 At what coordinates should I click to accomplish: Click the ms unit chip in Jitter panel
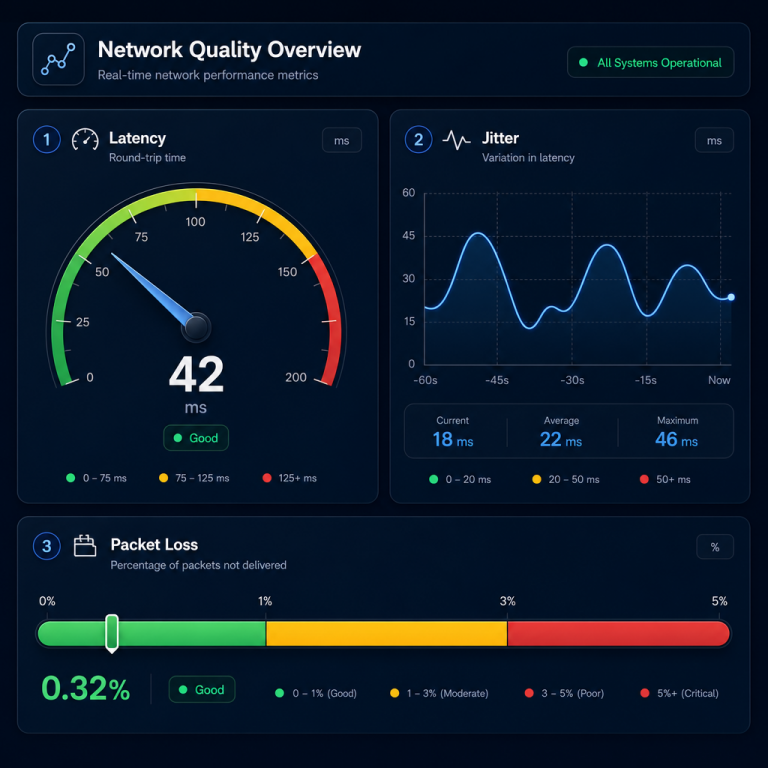714,141
